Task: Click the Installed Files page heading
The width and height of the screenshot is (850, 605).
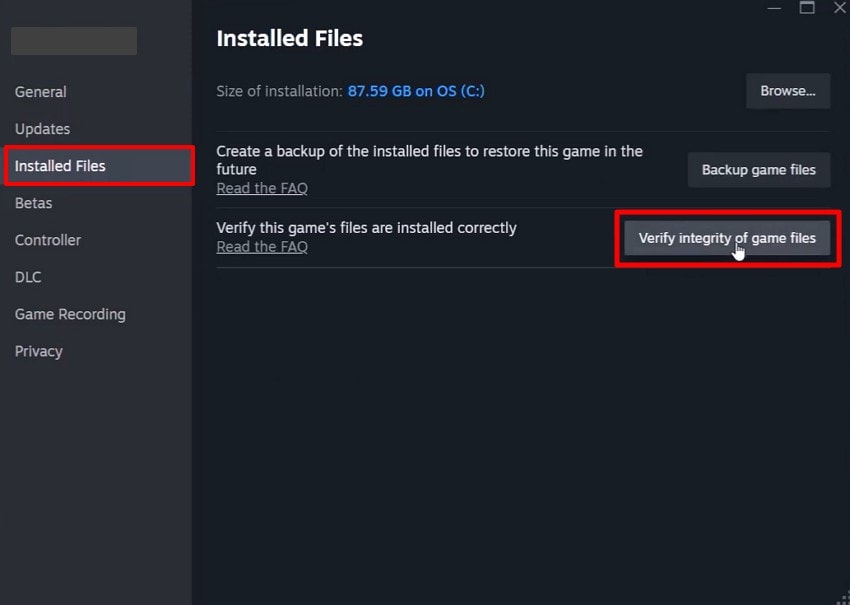Action: click(289, 39)
